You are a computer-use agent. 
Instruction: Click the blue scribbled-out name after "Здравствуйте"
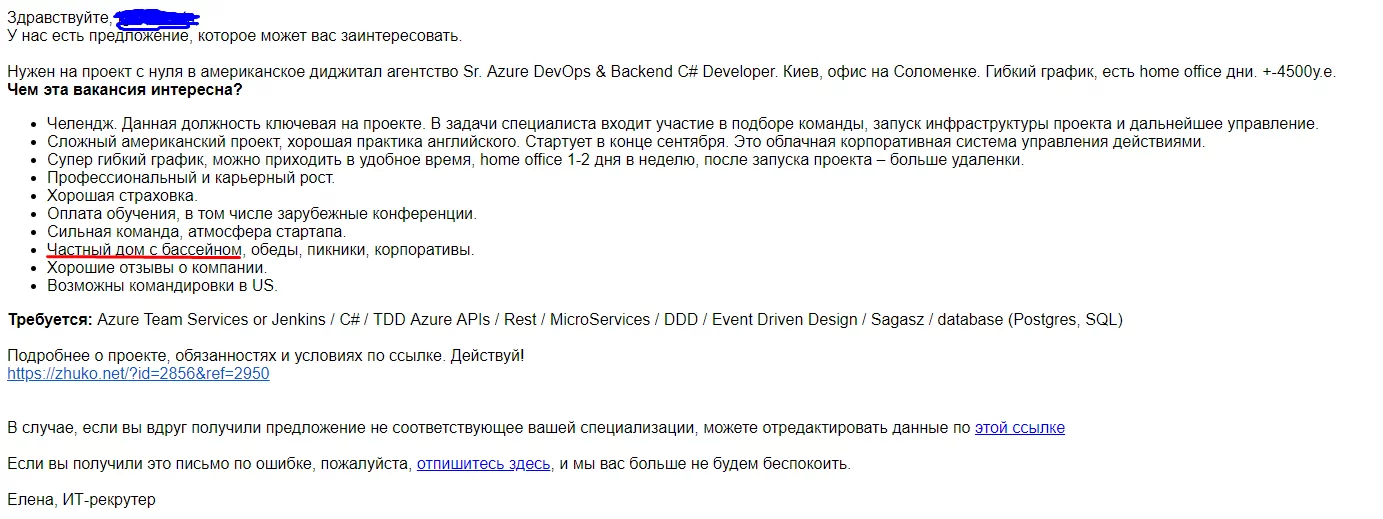(x=157, y=18)
